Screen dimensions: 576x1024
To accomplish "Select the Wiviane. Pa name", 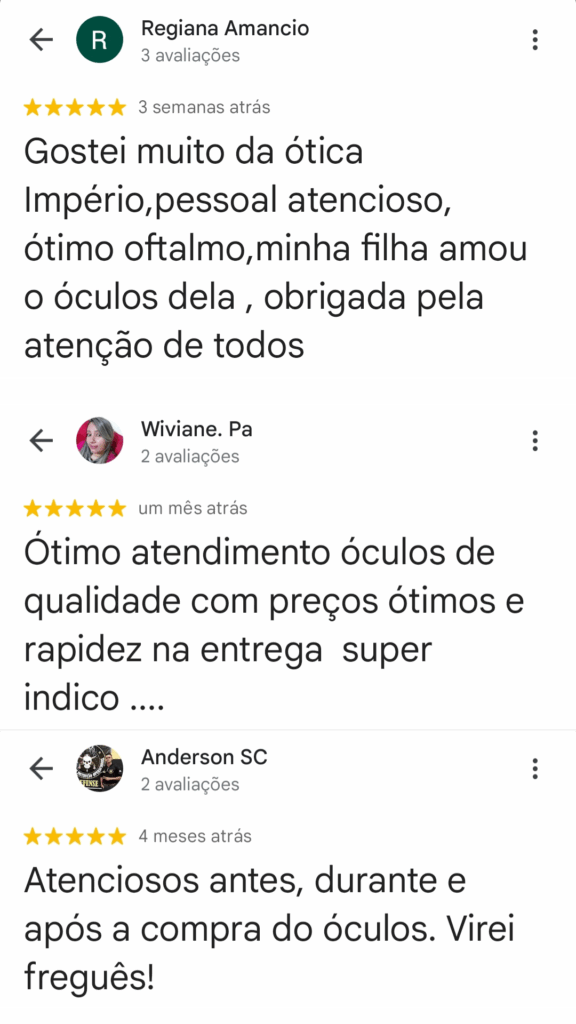I will coord(197,429).
